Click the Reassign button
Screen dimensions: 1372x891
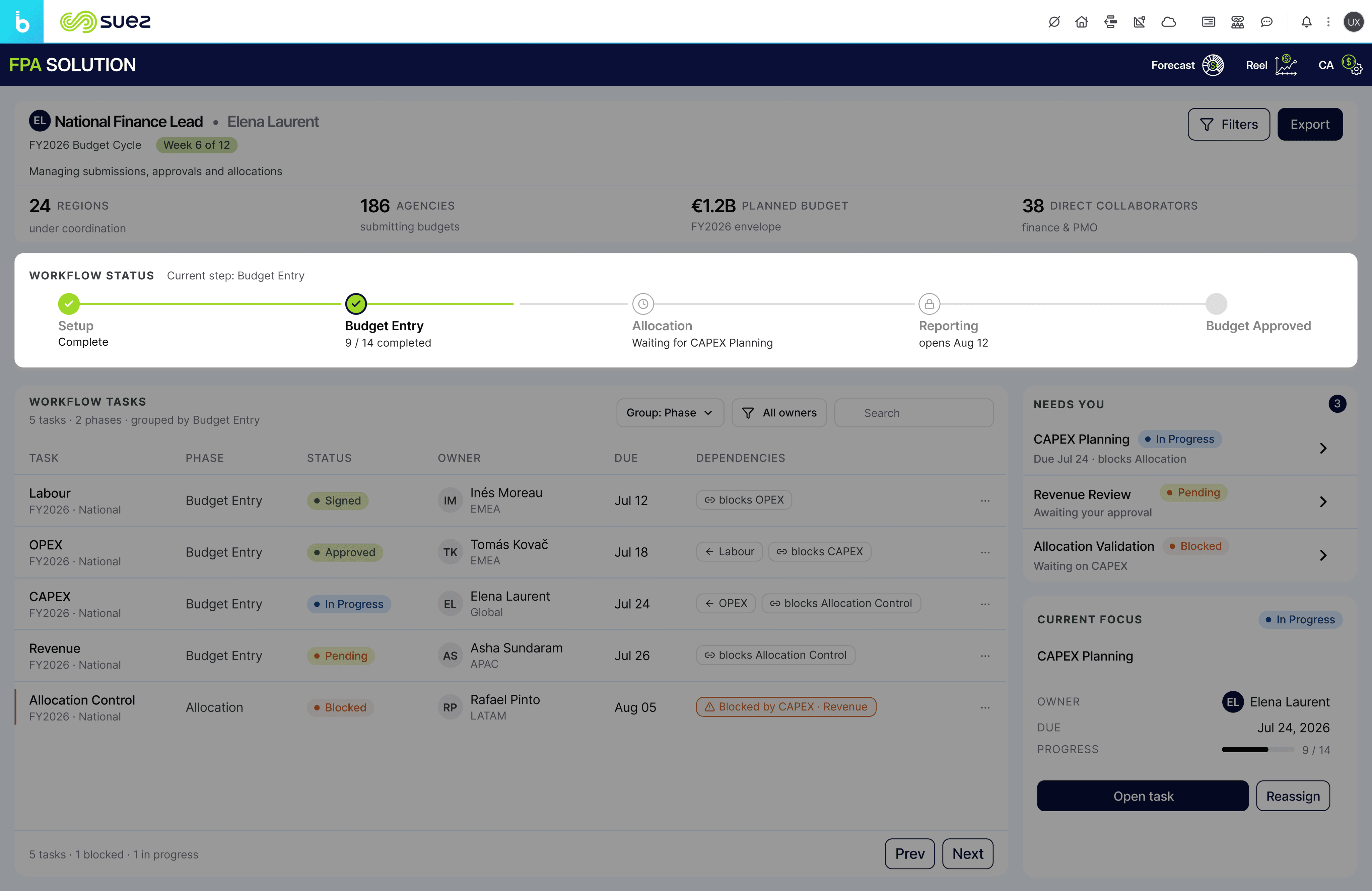click(1293, 796)
